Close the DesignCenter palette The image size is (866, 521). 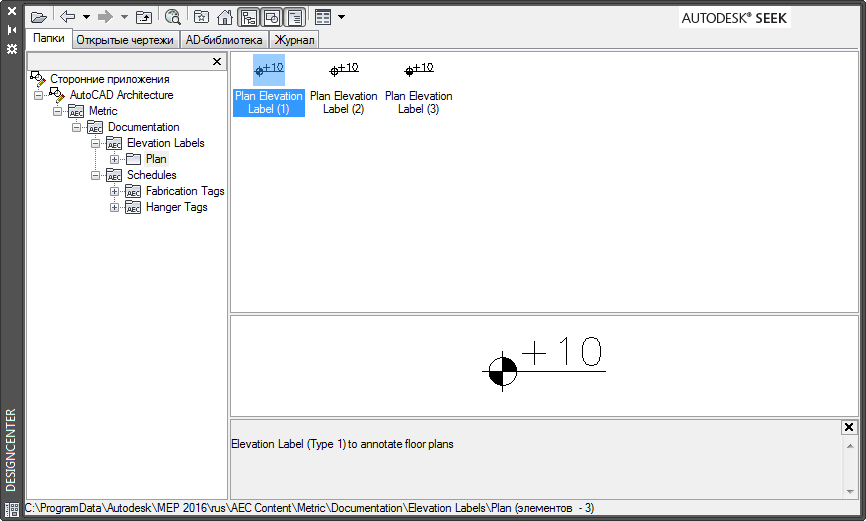click(12, 10)
